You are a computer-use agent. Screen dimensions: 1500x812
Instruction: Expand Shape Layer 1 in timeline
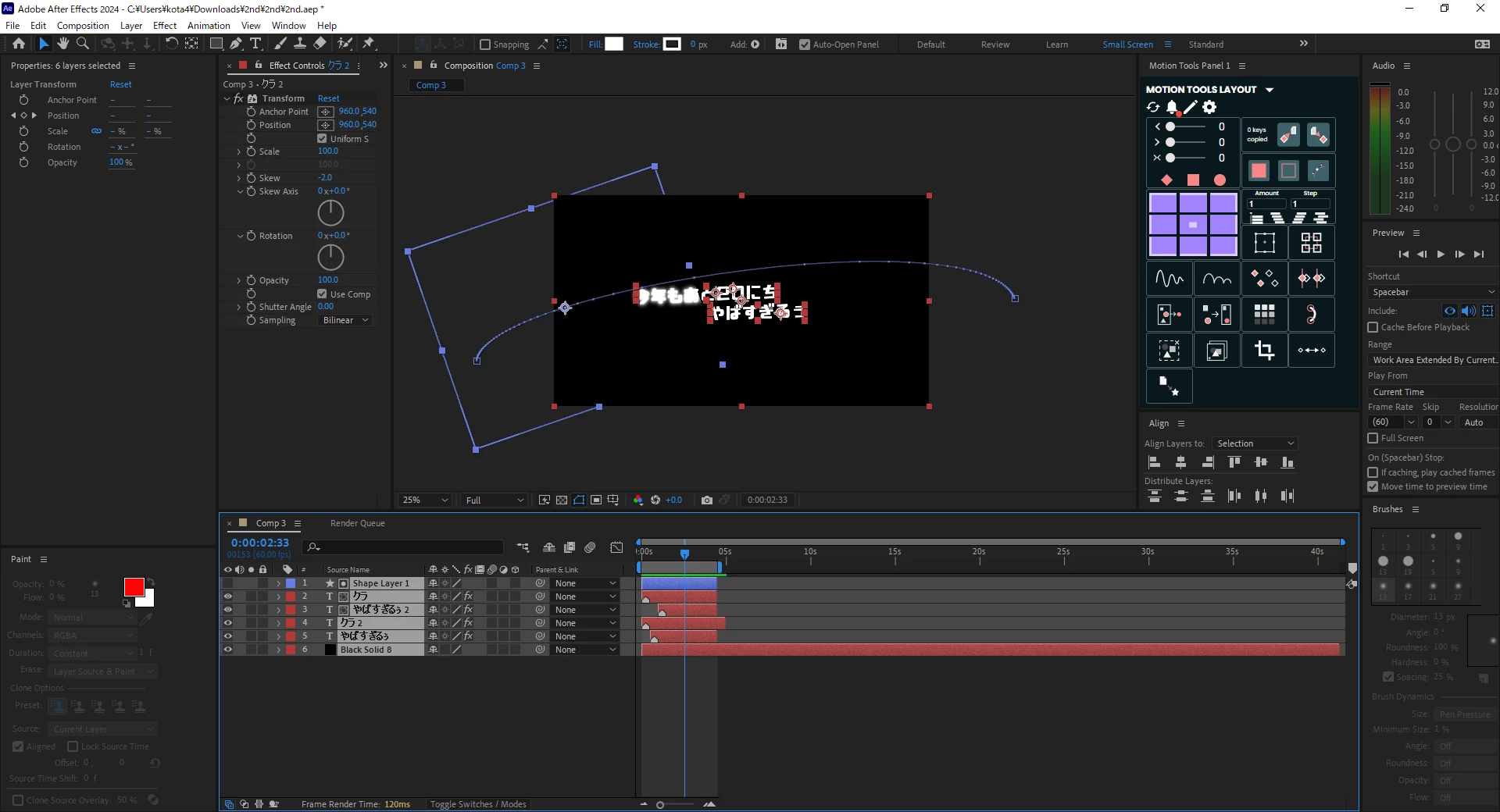point(278,583)
